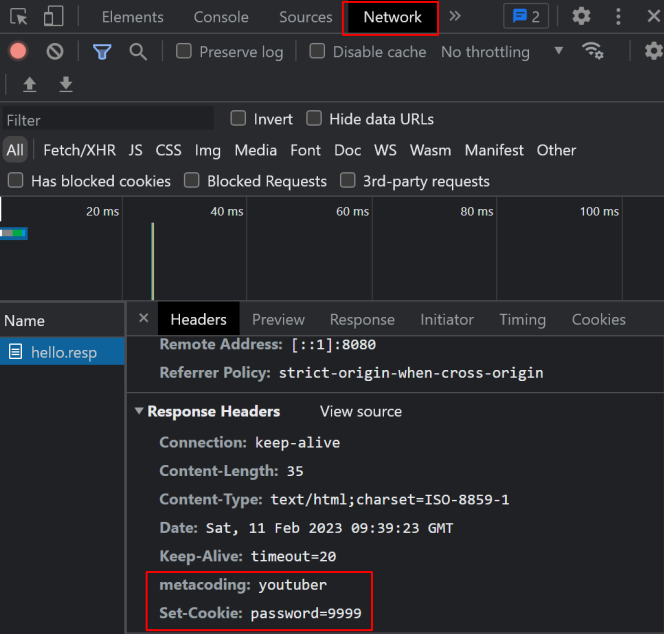Check Has blocked cookies checkbox
664x634 pixels.
[x=15, y=180]
